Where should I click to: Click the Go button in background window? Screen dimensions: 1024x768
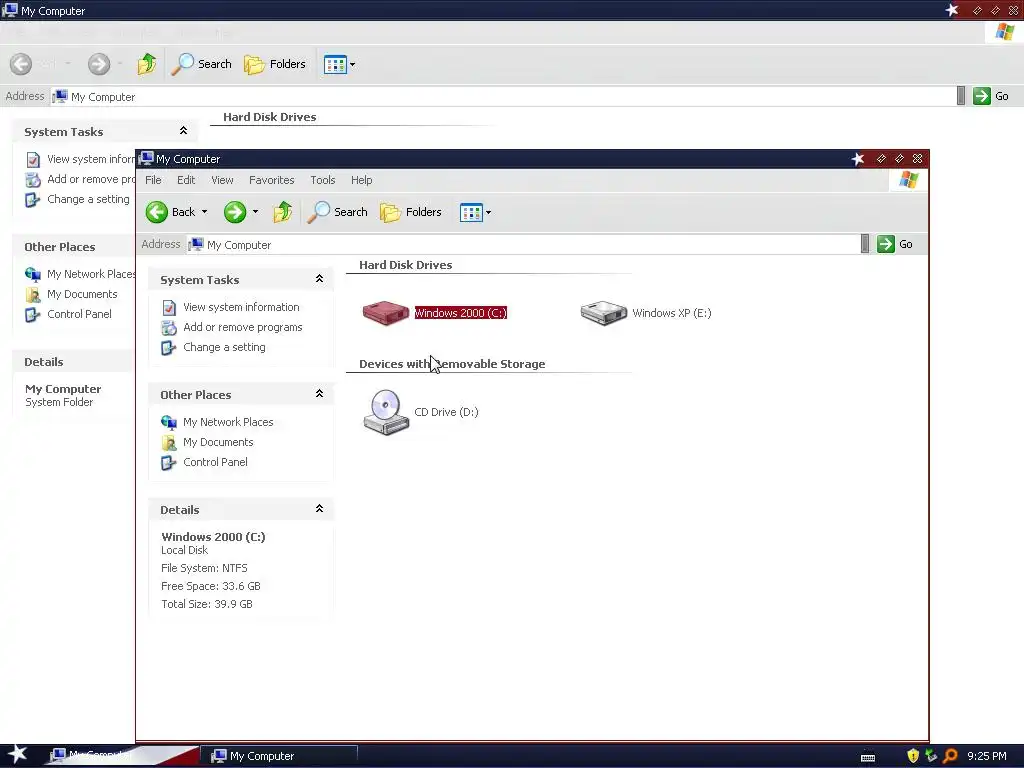(991, 96)
